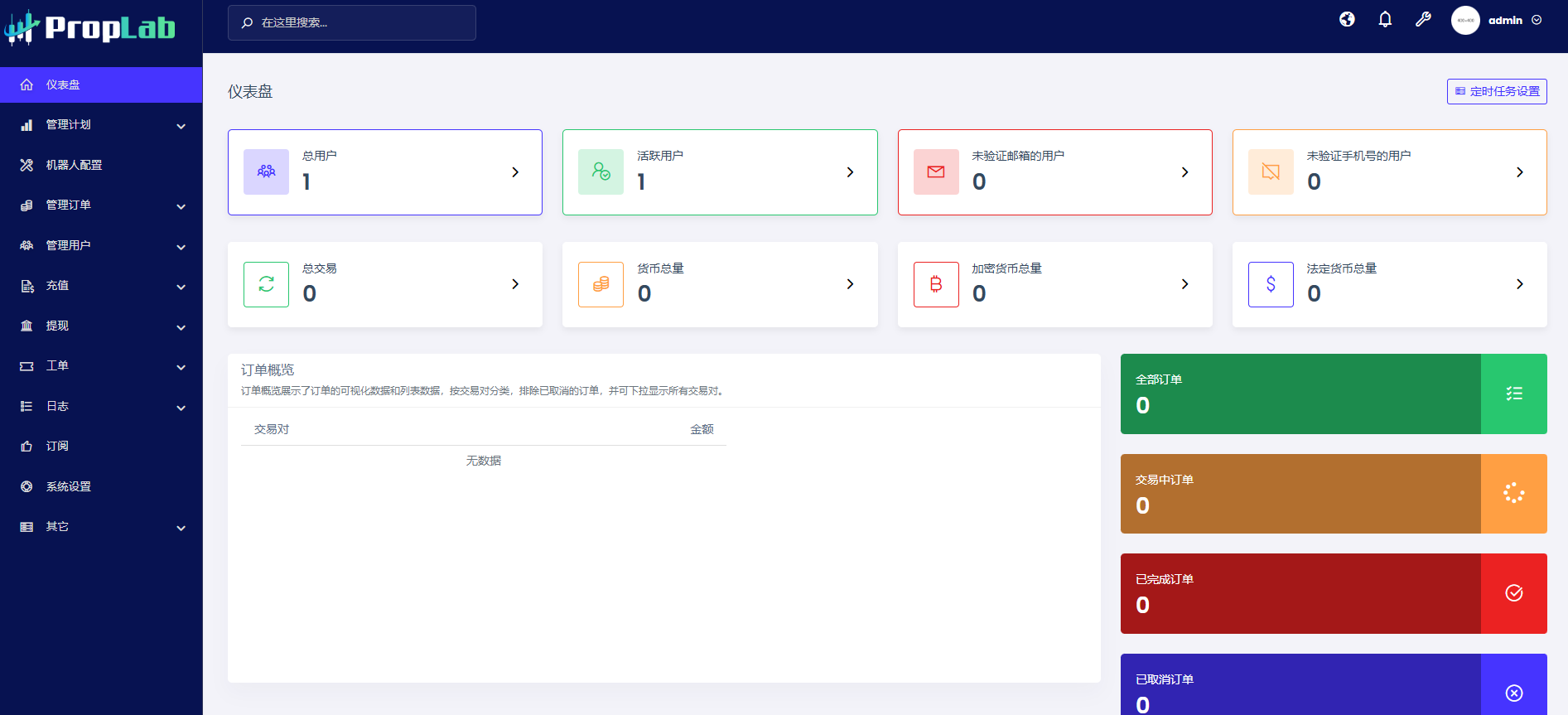Select 订阅 in the sidebar

[x=57, y=447]
